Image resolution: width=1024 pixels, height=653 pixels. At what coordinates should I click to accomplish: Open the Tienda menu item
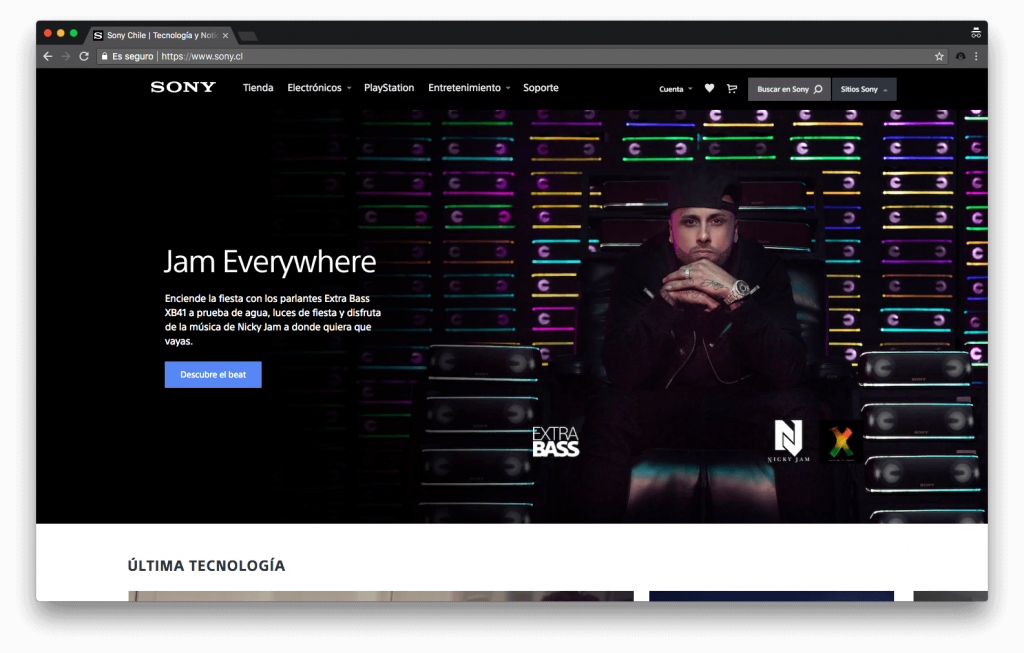point(258,88)
